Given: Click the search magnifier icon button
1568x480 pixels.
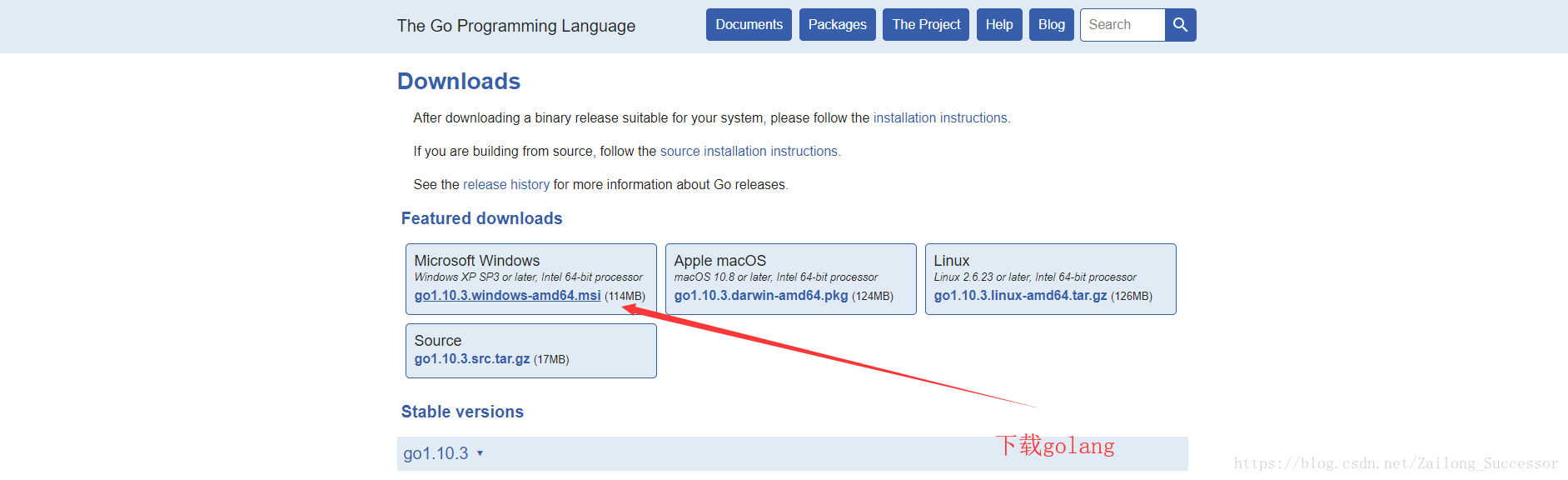Looking at the screenshot, I should pyautogui.click(x=1180, y=25).
